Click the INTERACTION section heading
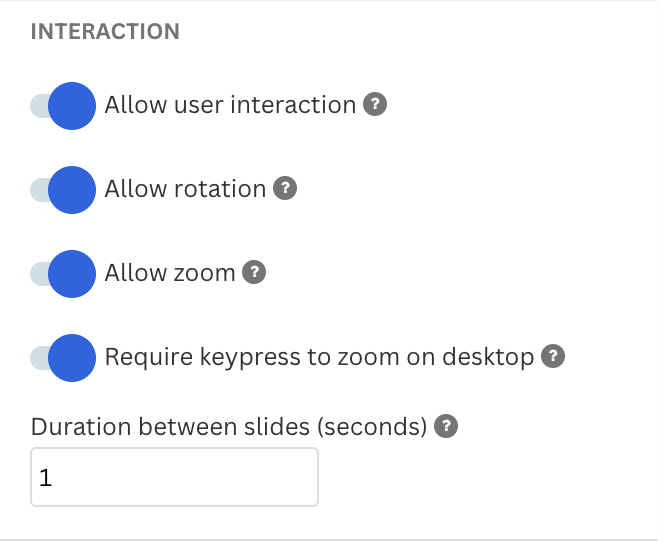658x542 pixels. coord(105,32)
